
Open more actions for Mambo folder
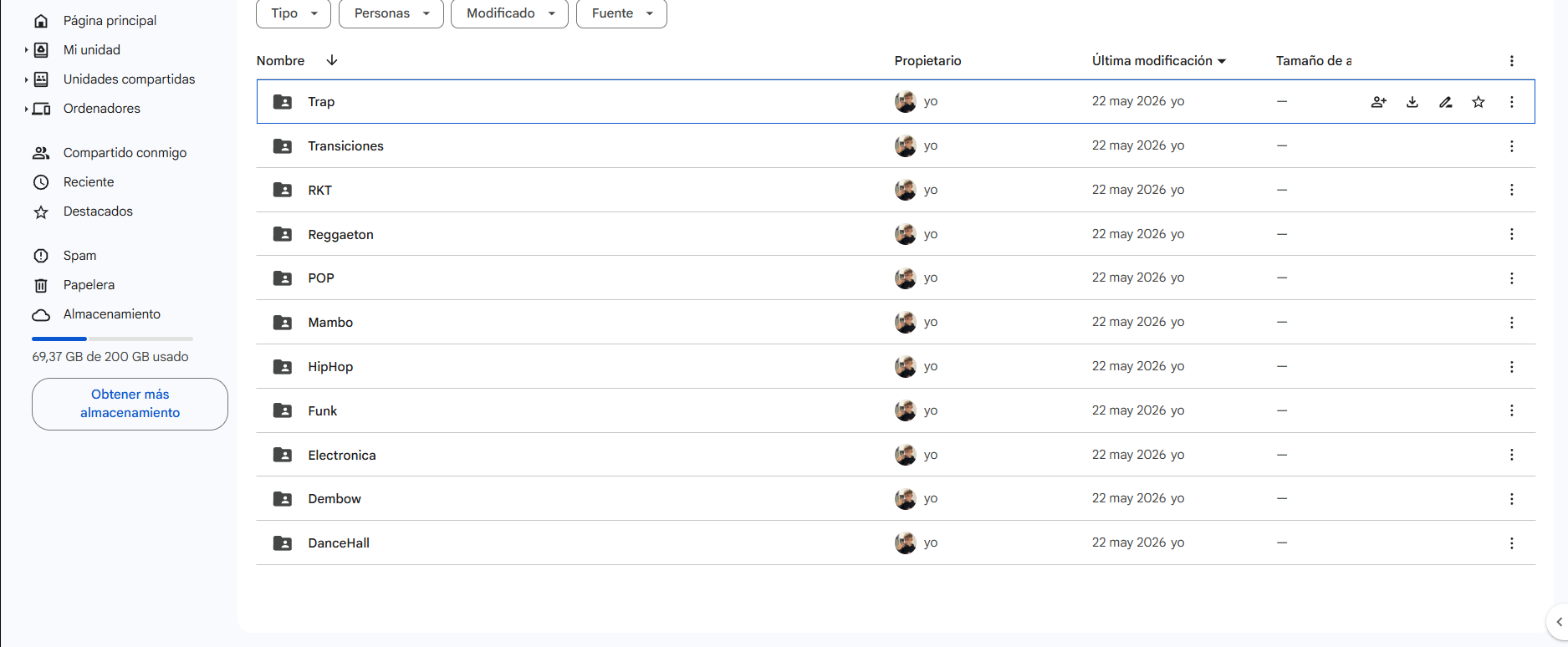click(1512, 323)
